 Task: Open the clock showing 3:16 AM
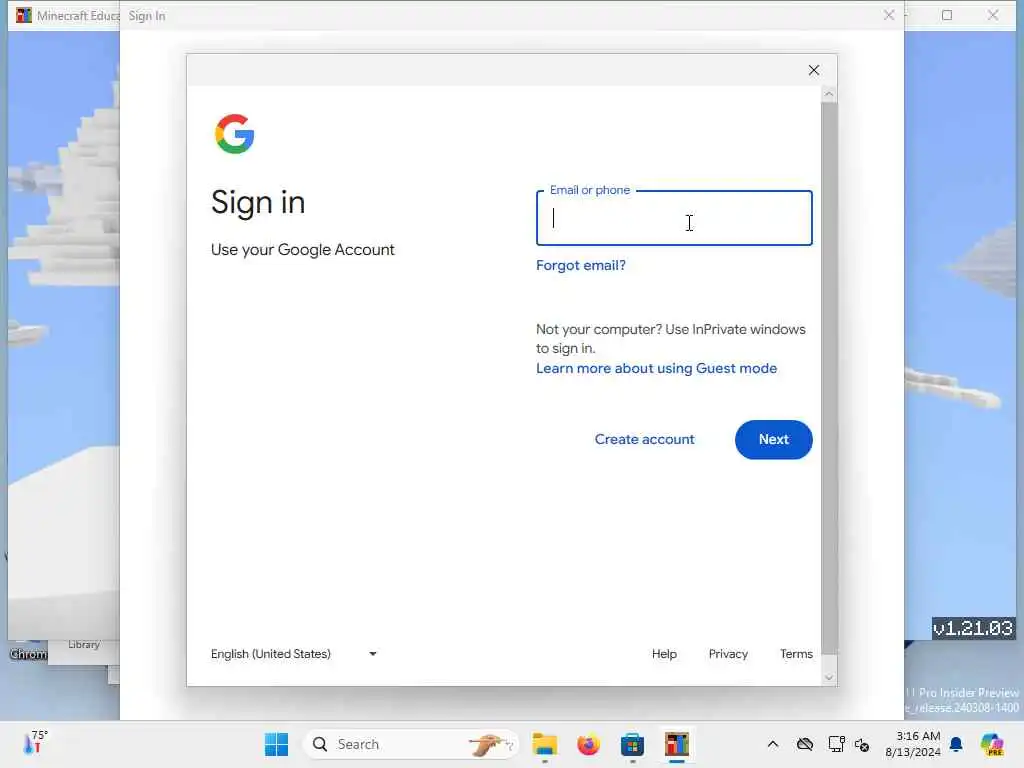coord(913,744)
